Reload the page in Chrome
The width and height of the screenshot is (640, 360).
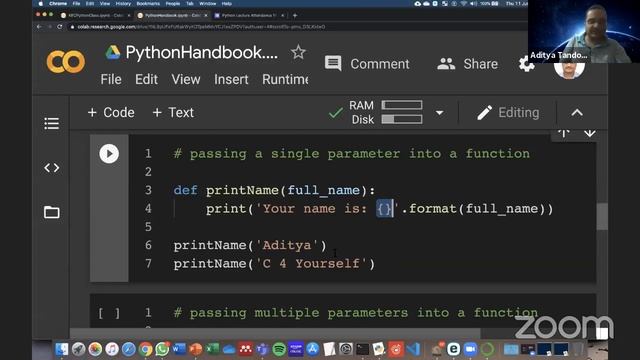pos(60,27)
